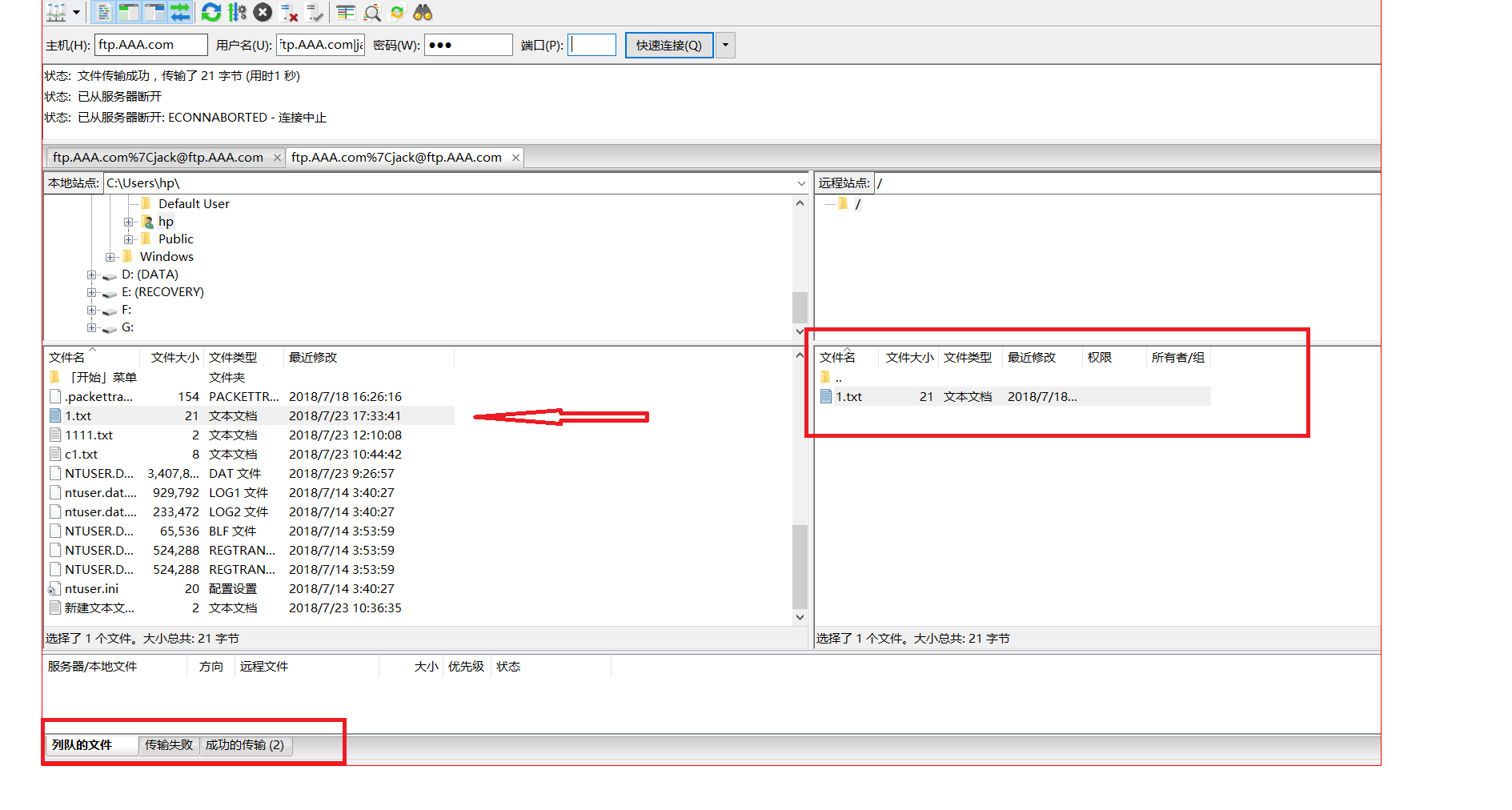
Task: Select remote file 1.txt
Action: [1013, 397]
